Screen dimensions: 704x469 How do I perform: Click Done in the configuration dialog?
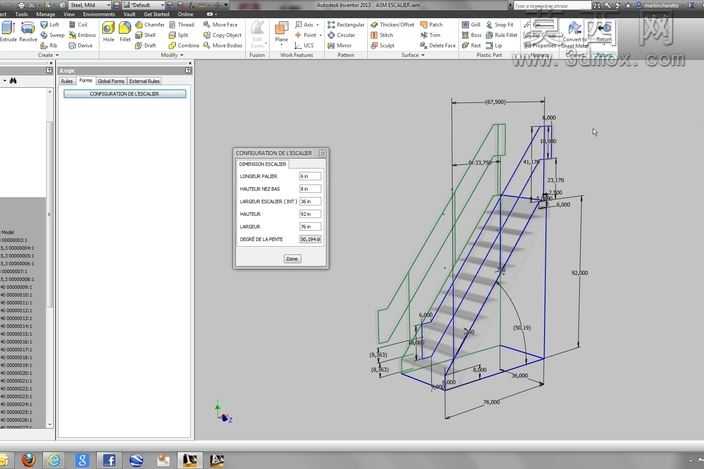[x=292, y=259]
